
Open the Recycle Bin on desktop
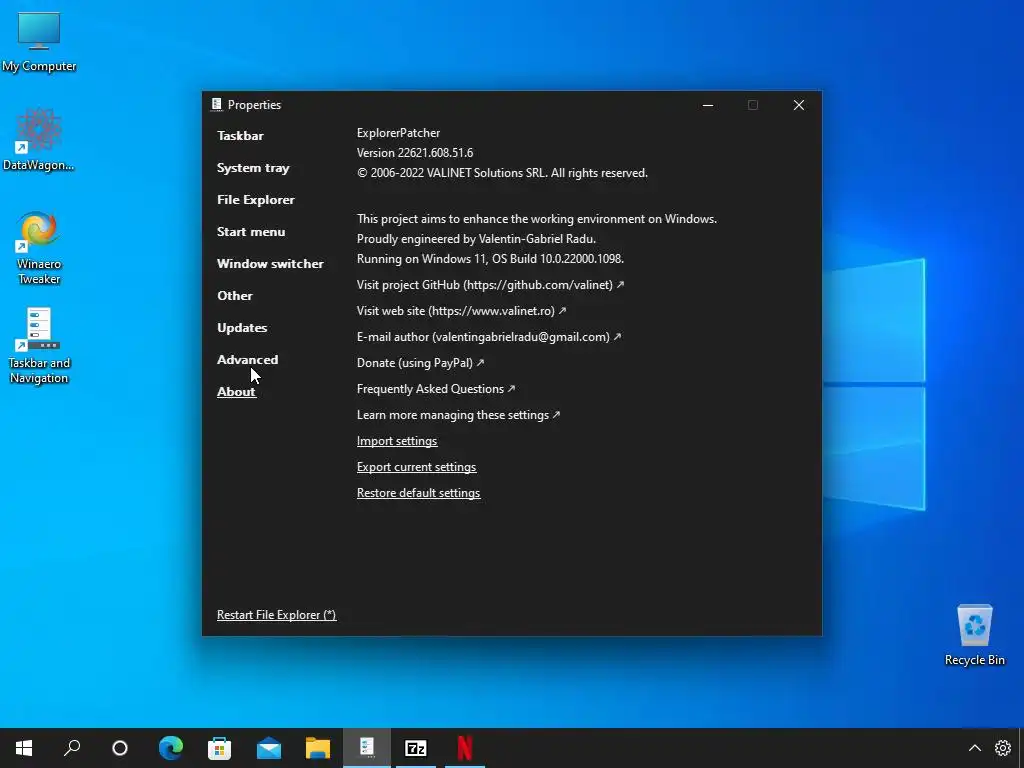[x=974, y=635]
